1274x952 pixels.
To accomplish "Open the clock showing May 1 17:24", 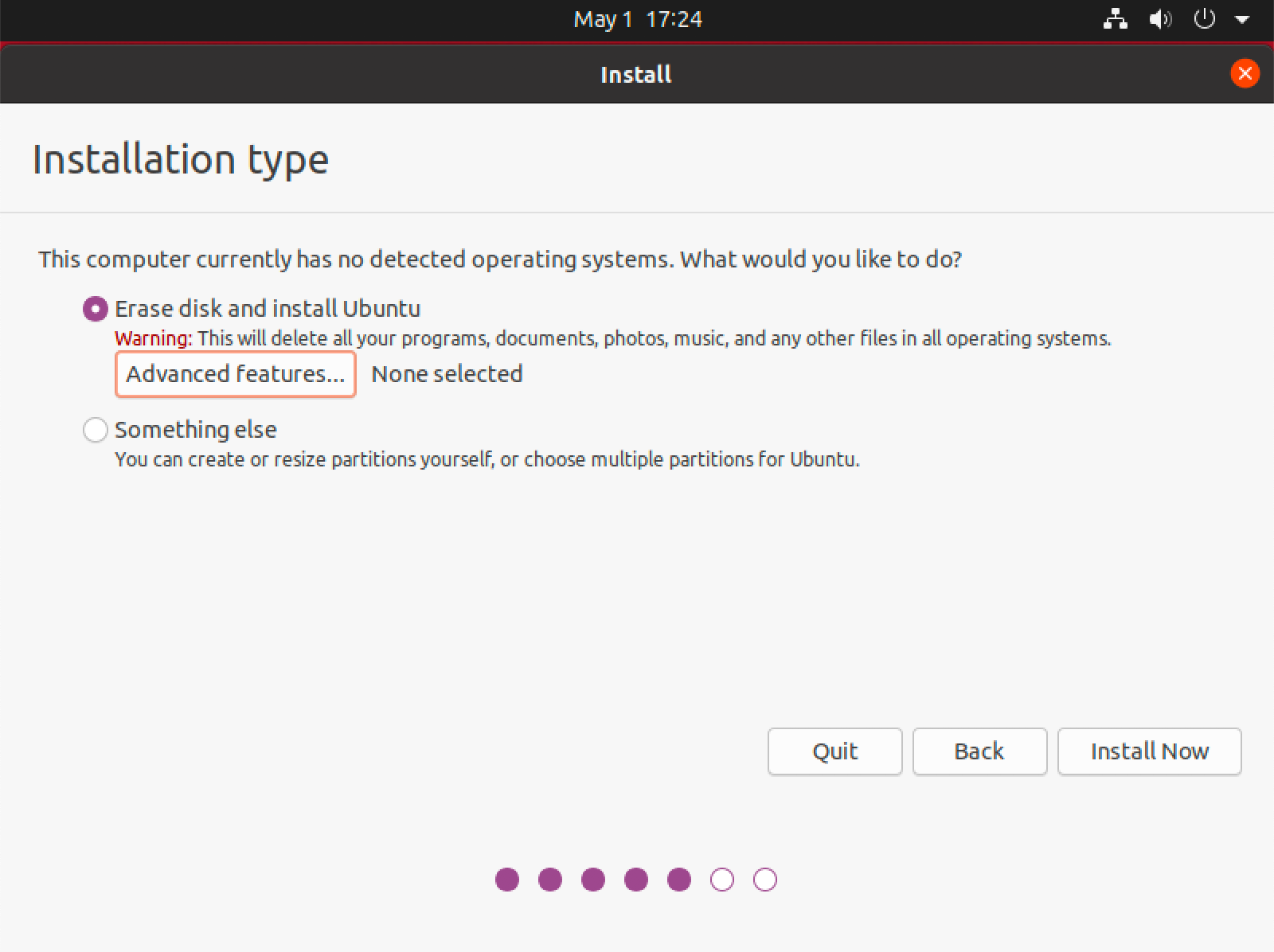I will 637,19.
